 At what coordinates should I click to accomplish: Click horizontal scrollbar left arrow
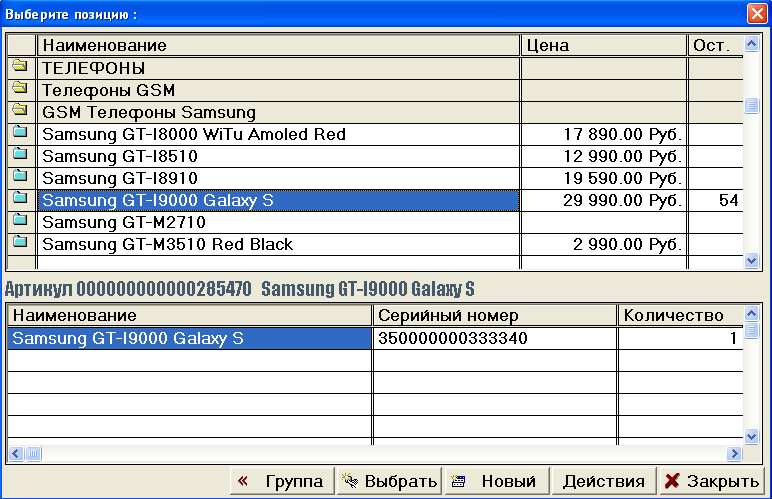click(x=16, y=453)
